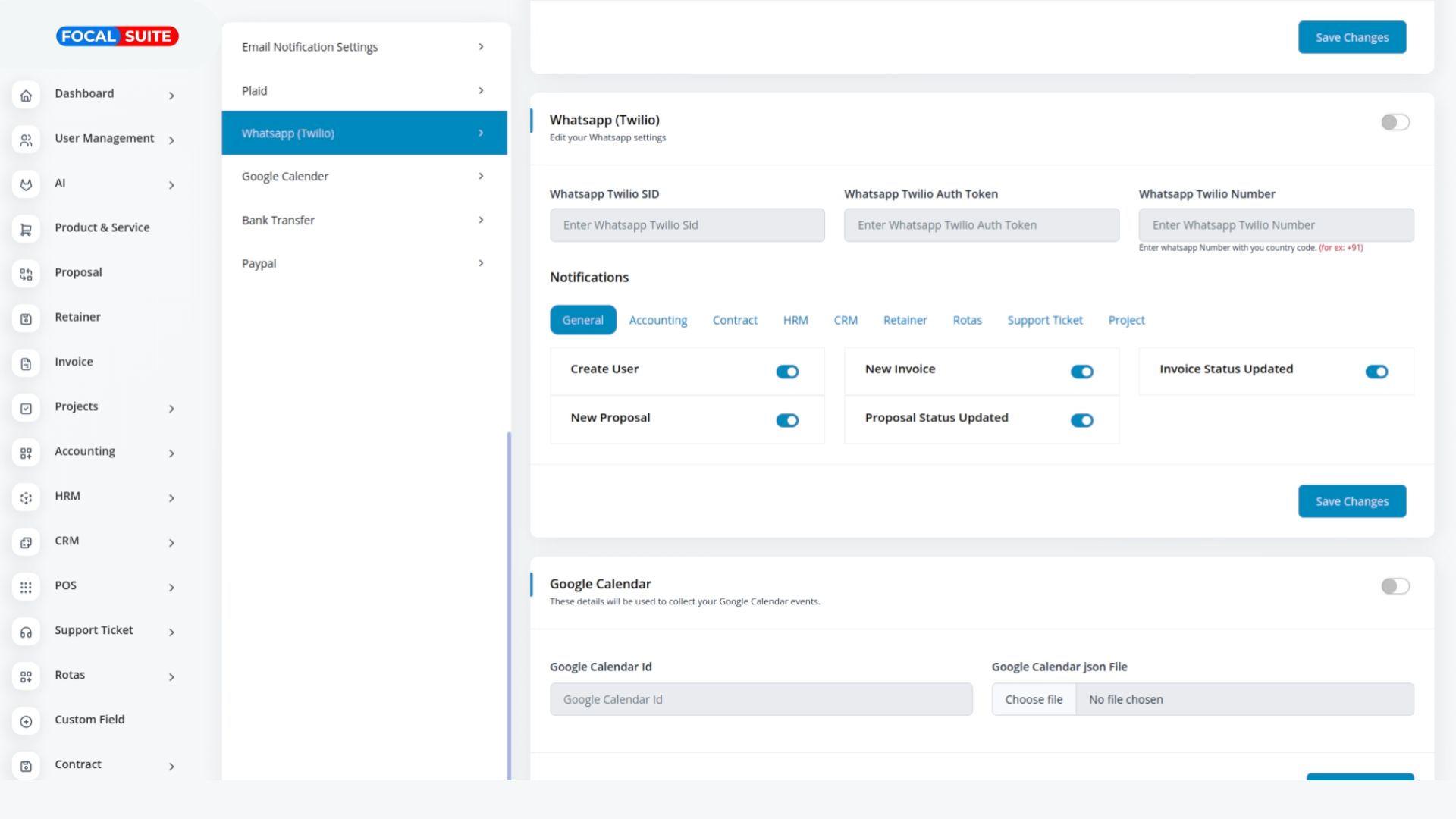Screen dimensions: 1456x819
Task: Click the Custom Field plus-circle icon
Action: coord(26,721)
